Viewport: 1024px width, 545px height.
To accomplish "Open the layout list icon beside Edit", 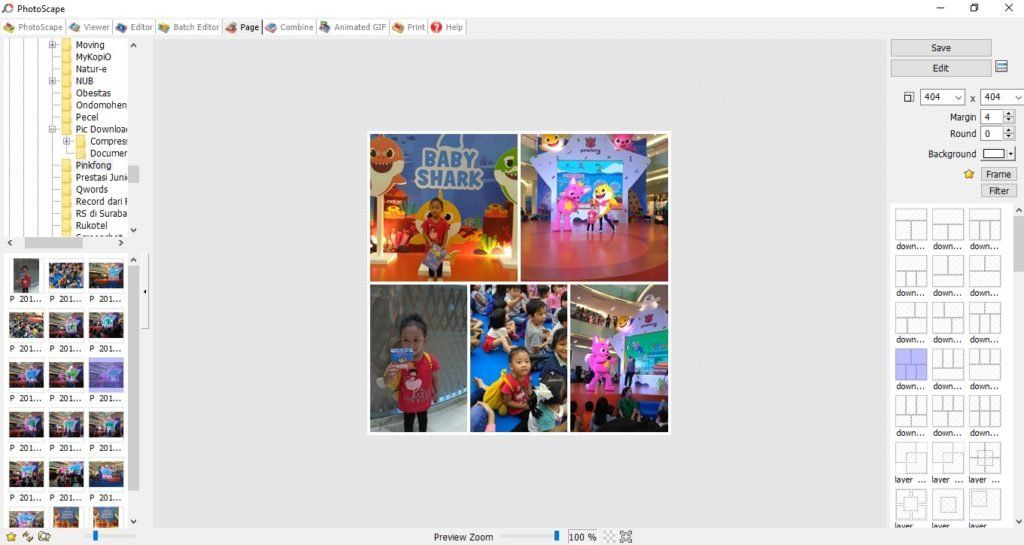I will click(1001, 67).
